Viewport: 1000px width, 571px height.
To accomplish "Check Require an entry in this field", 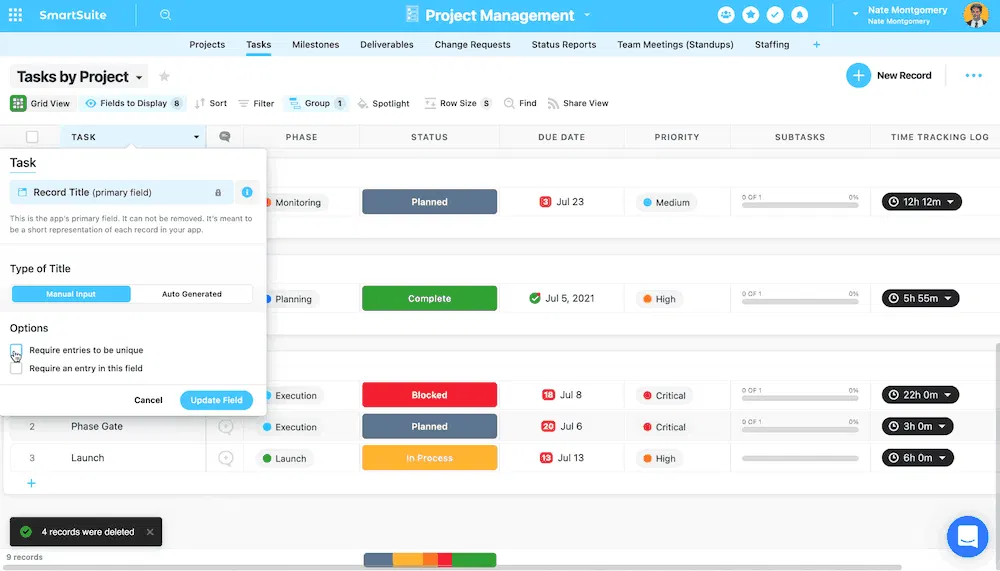I will (16, 368).
